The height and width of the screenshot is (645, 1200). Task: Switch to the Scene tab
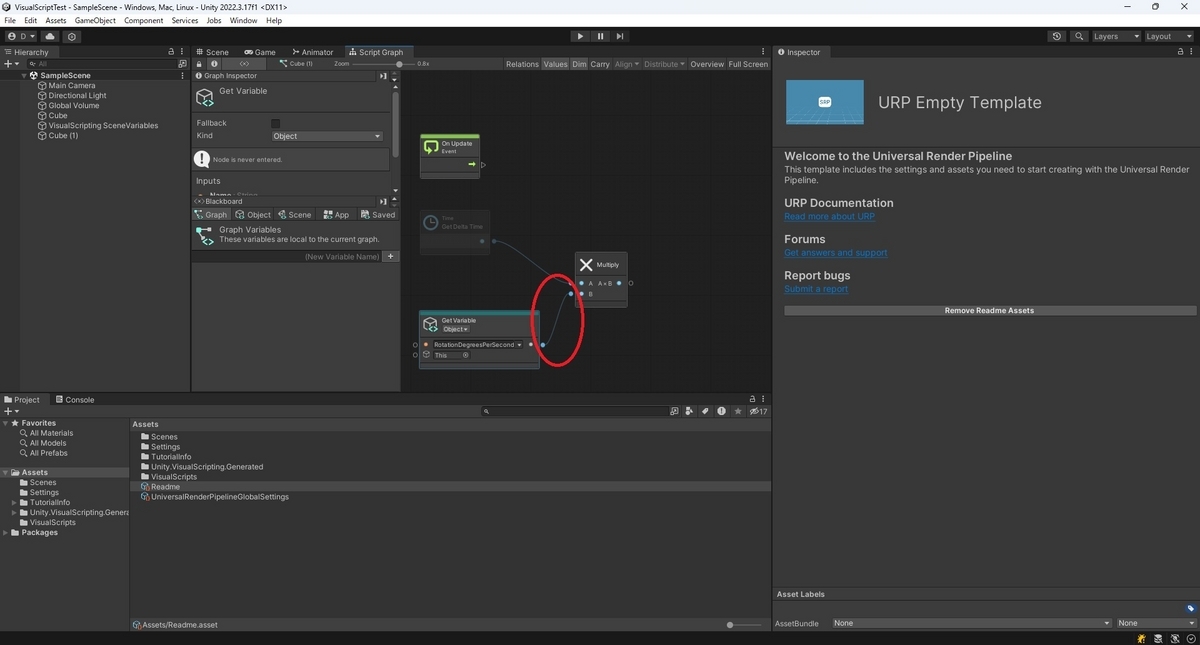(212, 52)
